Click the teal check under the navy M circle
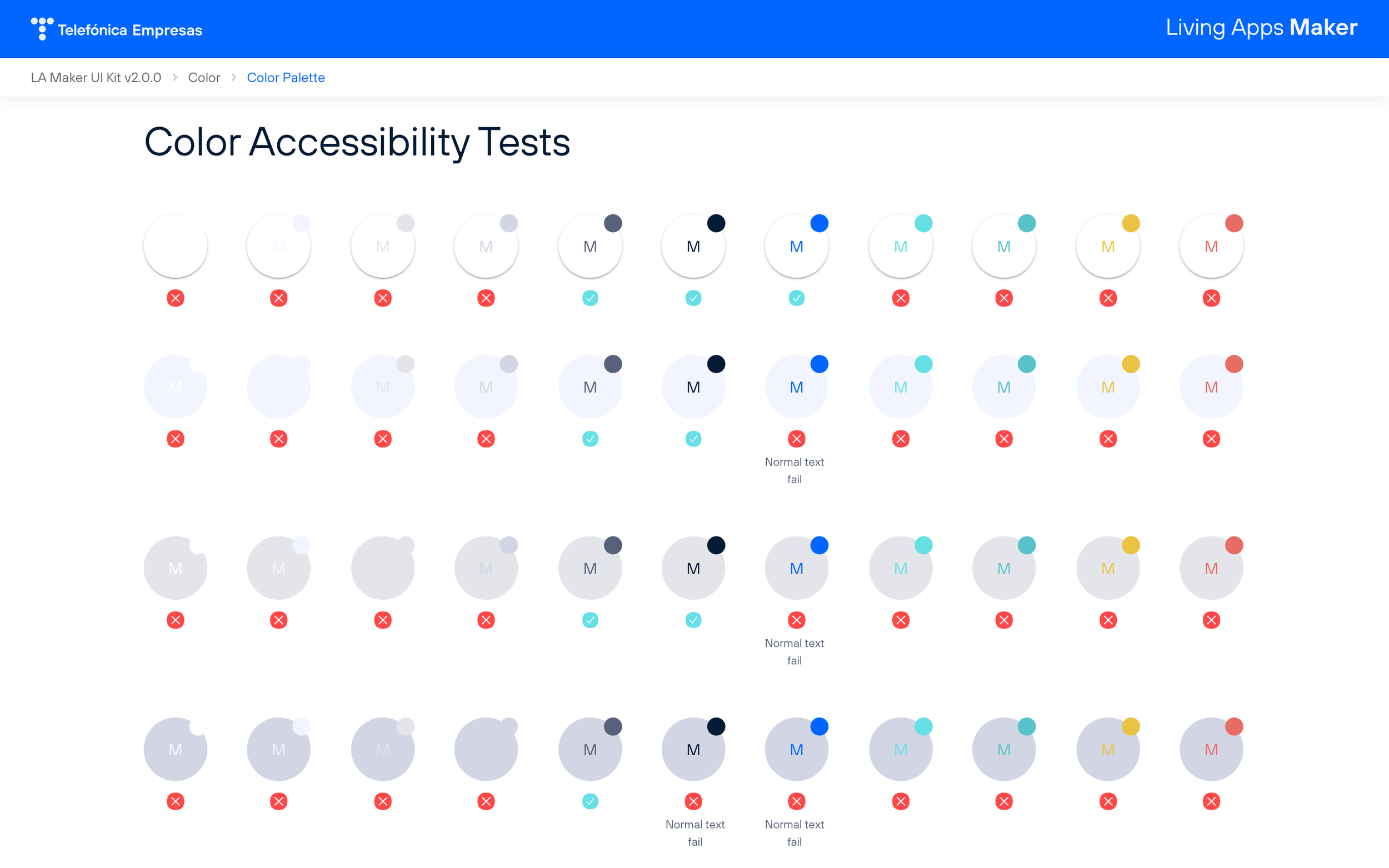The image size is (1389, 868). [693, 298]
